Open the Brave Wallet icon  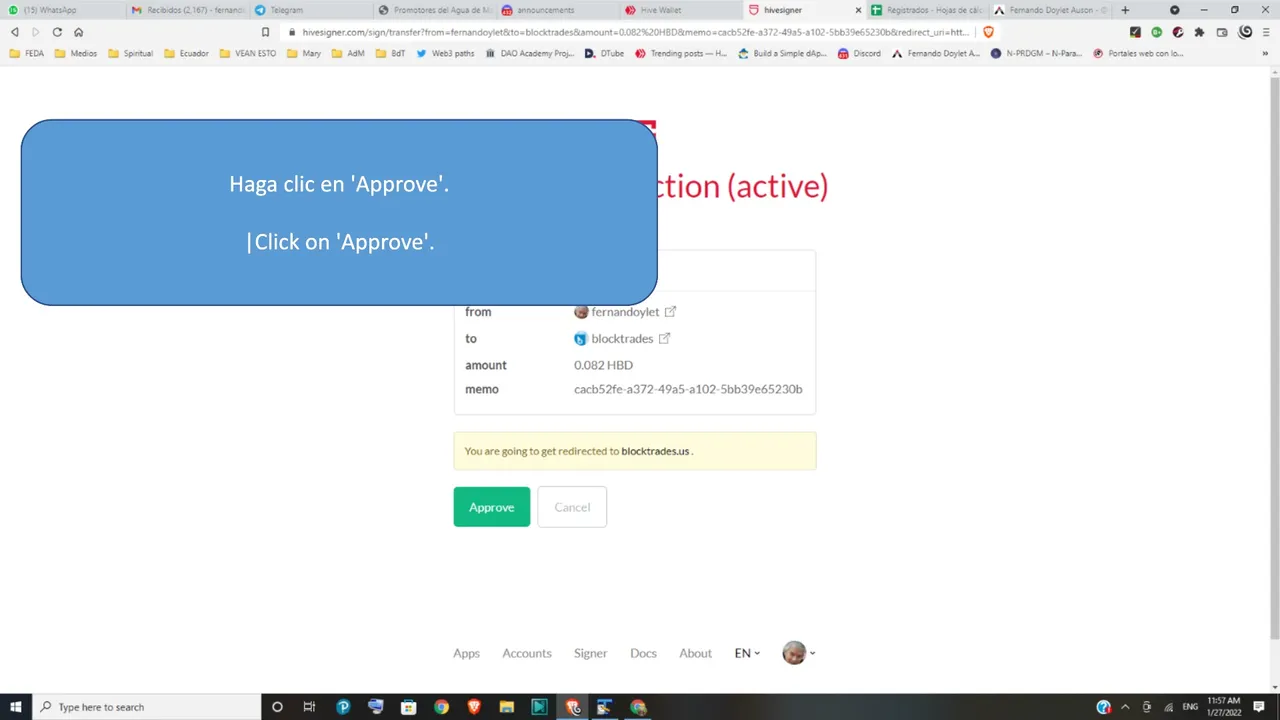[1222, 32]
